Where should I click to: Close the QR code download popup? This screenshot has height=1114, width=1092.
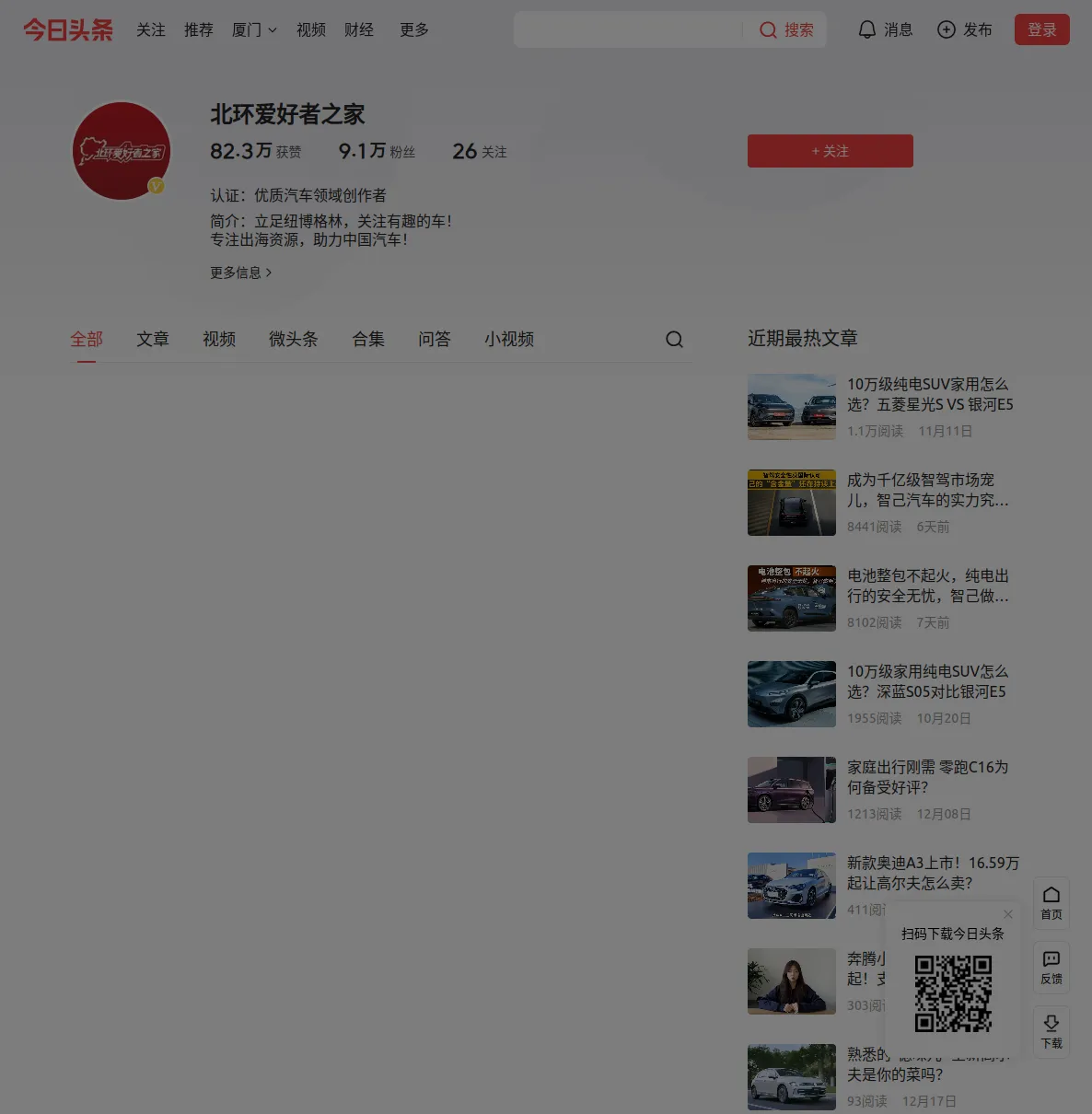1008,914
